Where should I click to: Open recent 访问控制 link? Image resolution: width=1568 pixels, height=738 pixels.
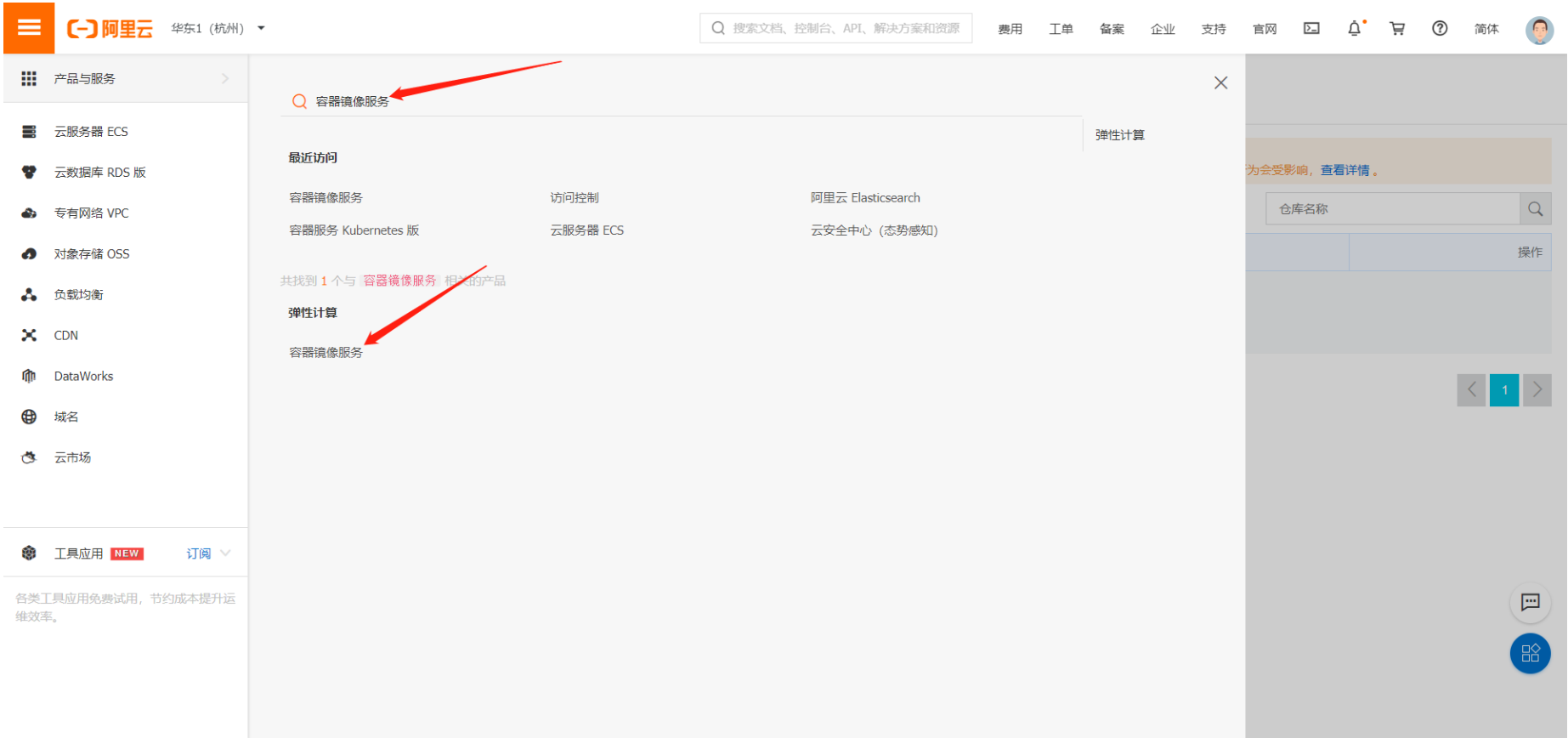point(575,197)
